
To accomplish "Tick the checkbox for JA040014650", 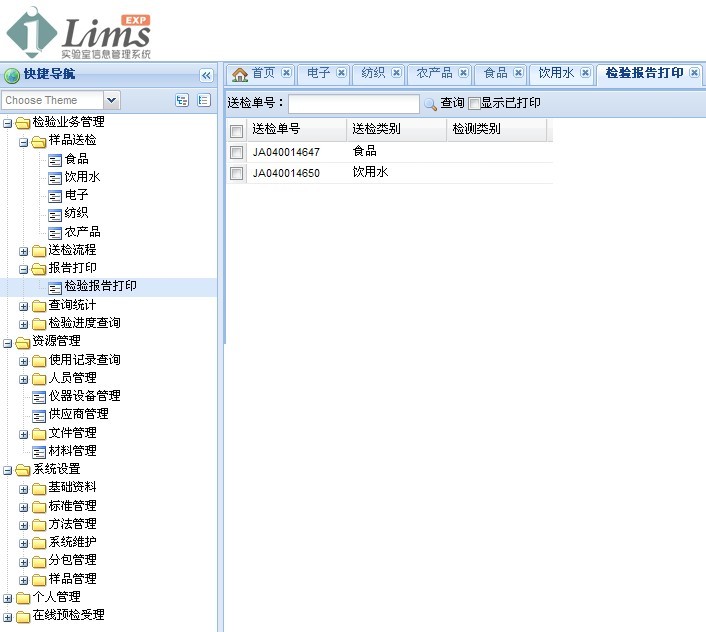I will (x=237, y=173).
